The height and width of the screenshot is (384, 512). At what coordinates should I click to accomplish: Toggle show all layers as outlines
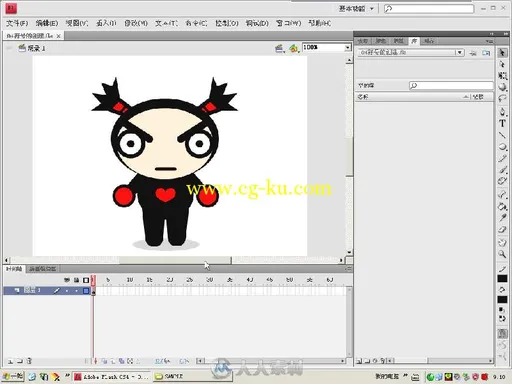(x=86, y=280)
